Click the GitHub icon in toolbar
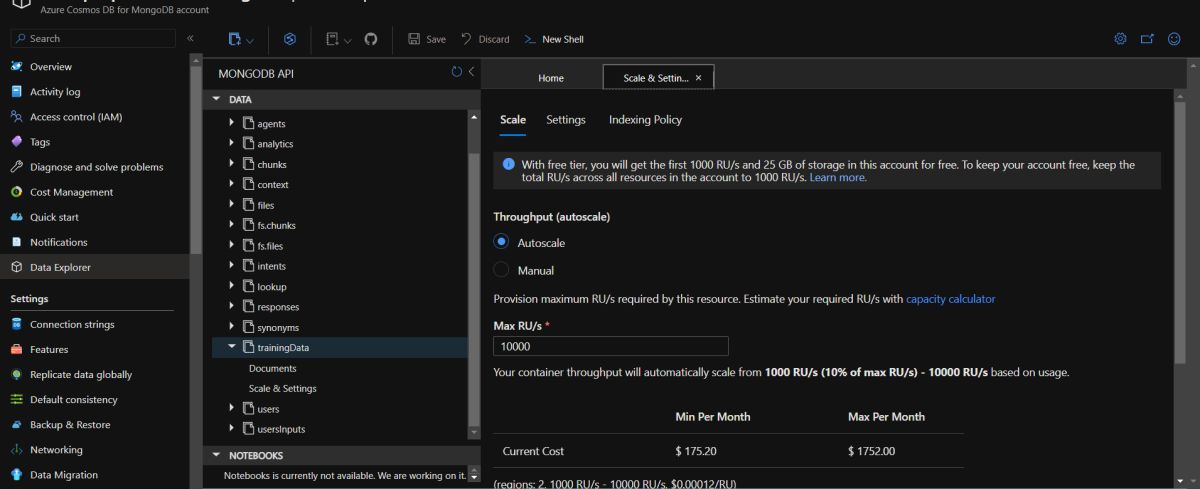This screenshot has height=489, width=1200. click(x=371, y=39)
